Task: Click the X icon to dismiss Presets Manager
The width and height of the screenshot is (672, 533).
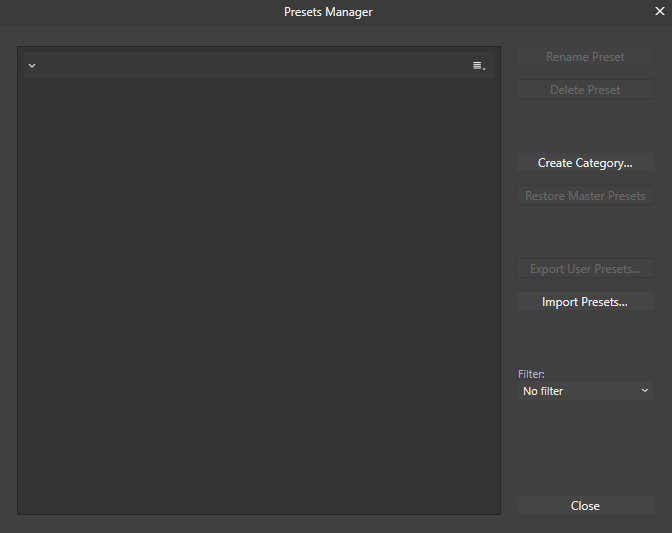Action: [x=659, y=12]
